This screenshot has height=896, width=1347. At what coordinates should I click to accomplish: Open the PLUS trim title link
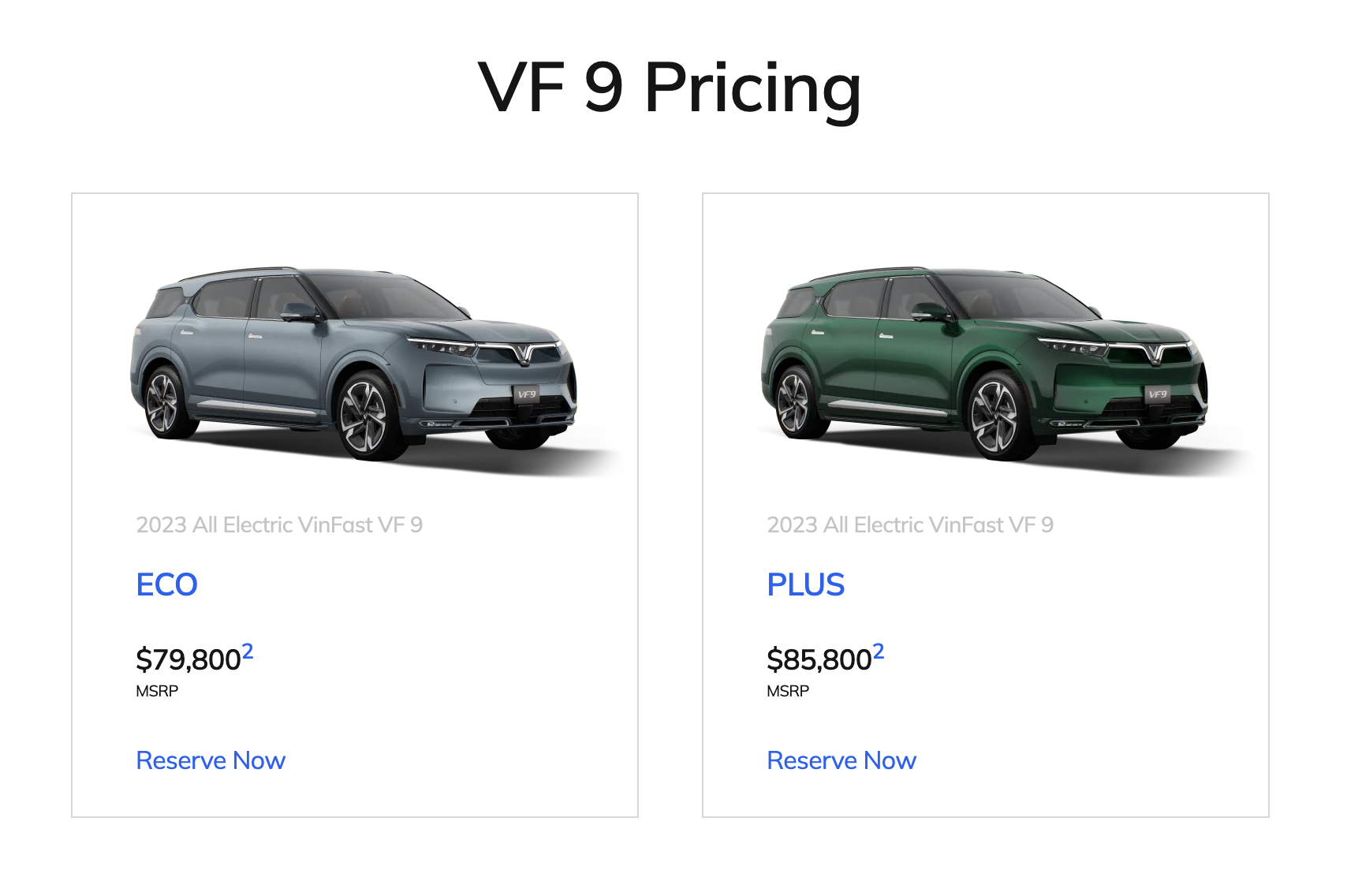pyautogui.click(x=805, y=584)
